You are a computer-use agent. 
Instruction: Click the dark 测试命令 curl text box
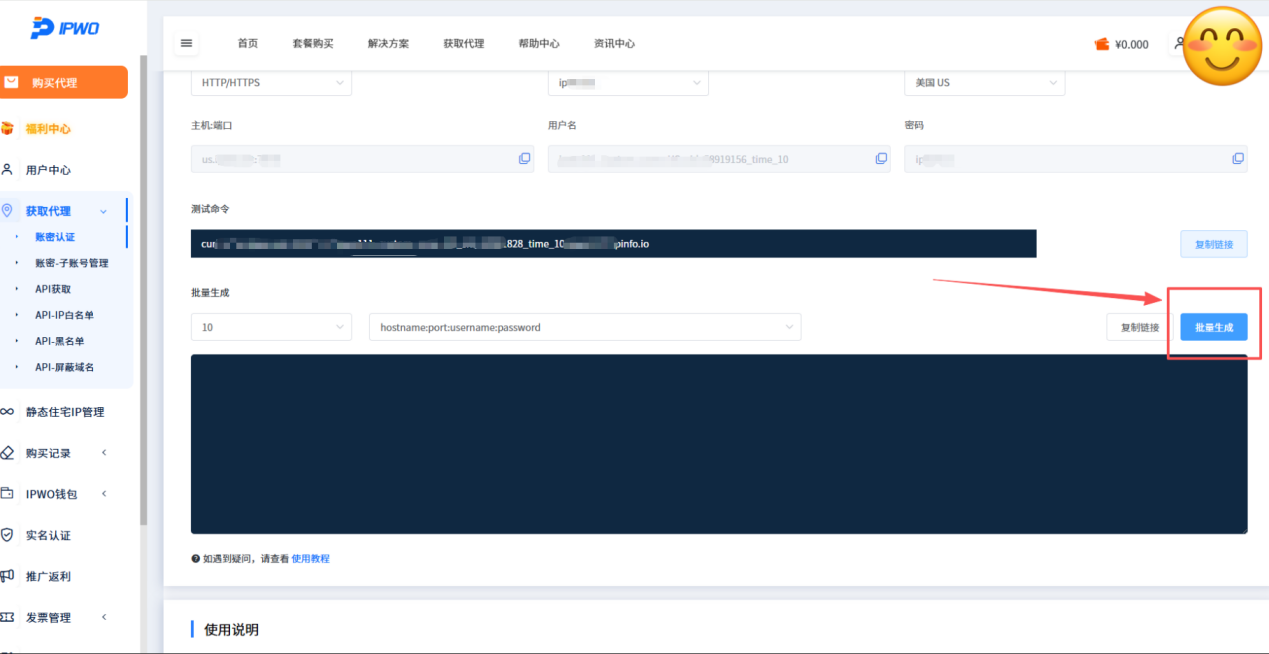[x=613, y=244]
